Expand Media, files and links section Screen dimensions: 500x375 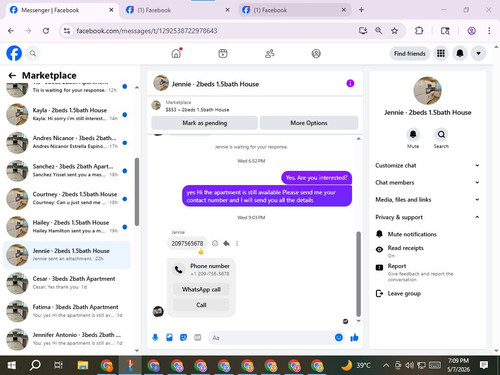427,200
